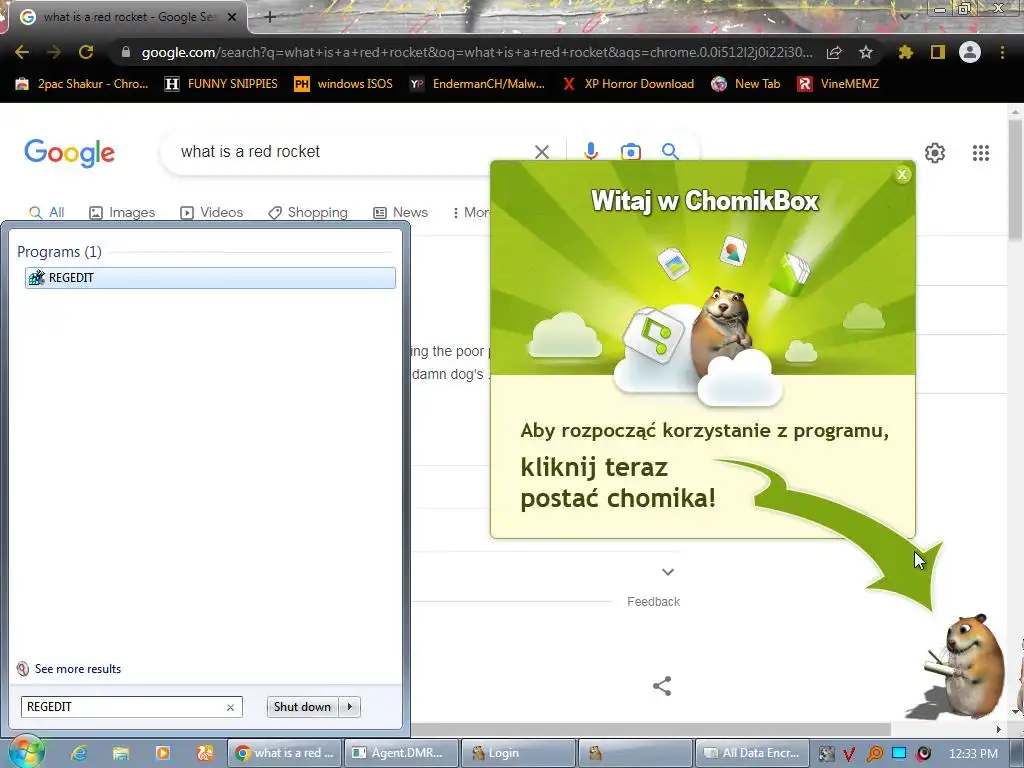Click the Google logo
The height and width of the screenshot is (768, 1024).
[x=69, y=153]
